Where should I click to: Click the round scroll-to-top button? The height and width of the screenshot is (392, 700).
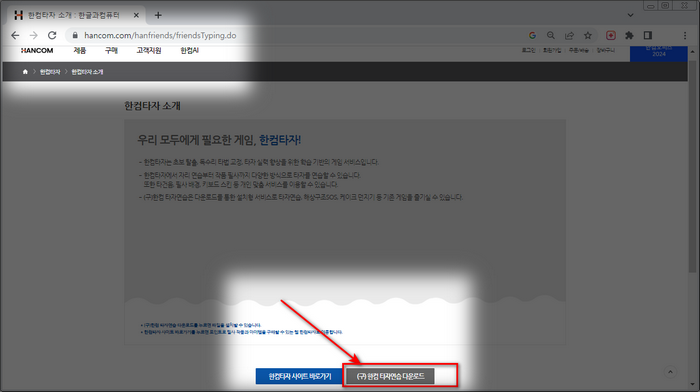pos(670,372)
